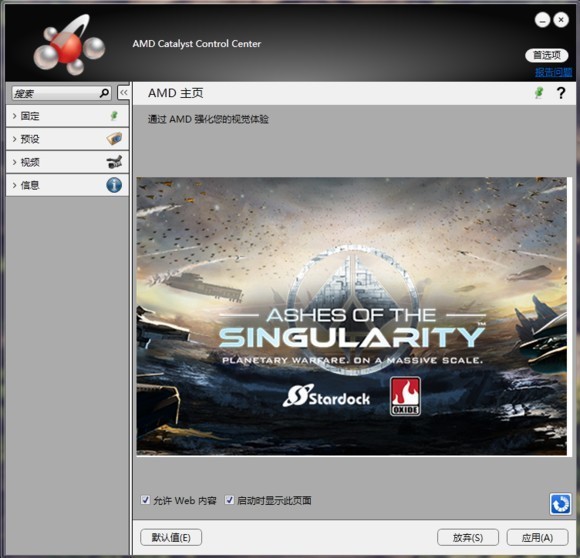Screen dimensions: 580x558
Task: Expand the 信息 section
Action: point(67,185)
